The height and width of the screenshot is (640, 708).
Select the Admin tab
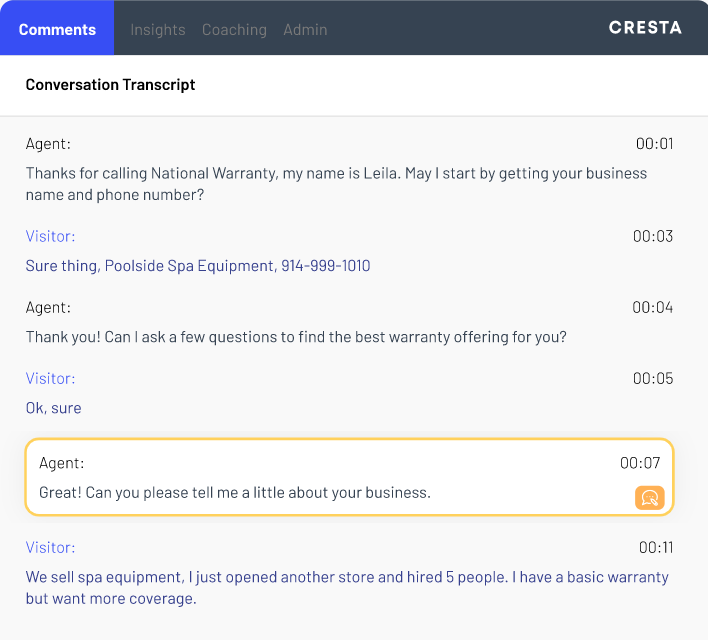(x=305, y=29)
